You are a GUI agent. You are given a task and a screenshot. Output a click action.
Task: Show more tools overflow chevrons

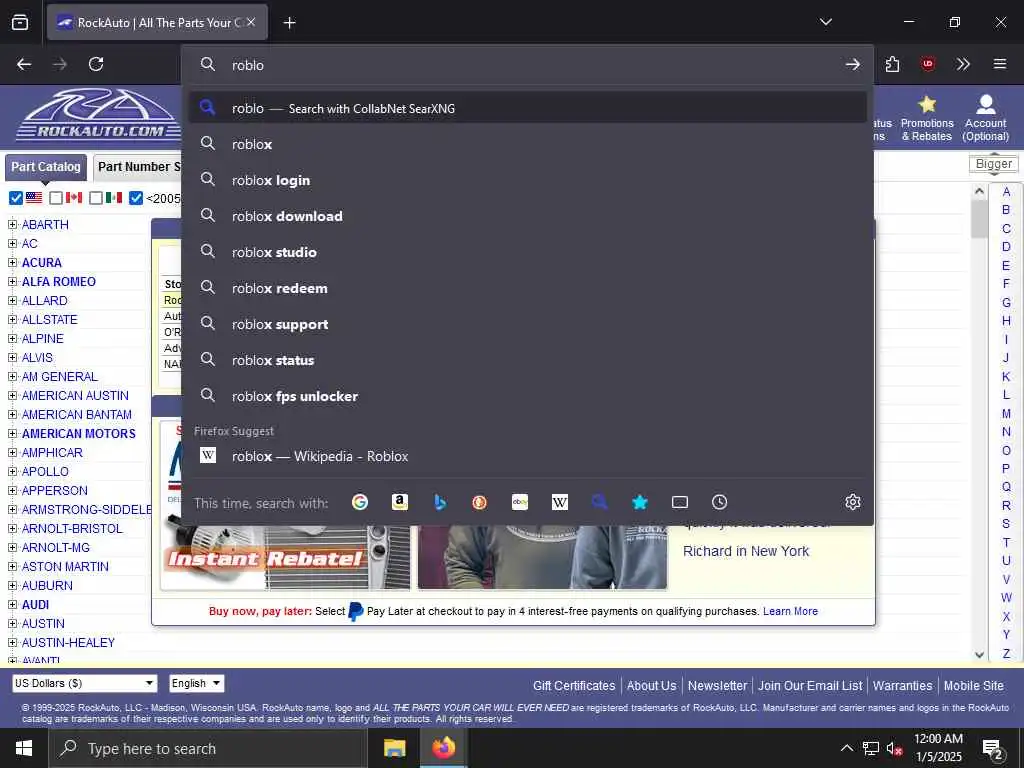pos(963,64)
